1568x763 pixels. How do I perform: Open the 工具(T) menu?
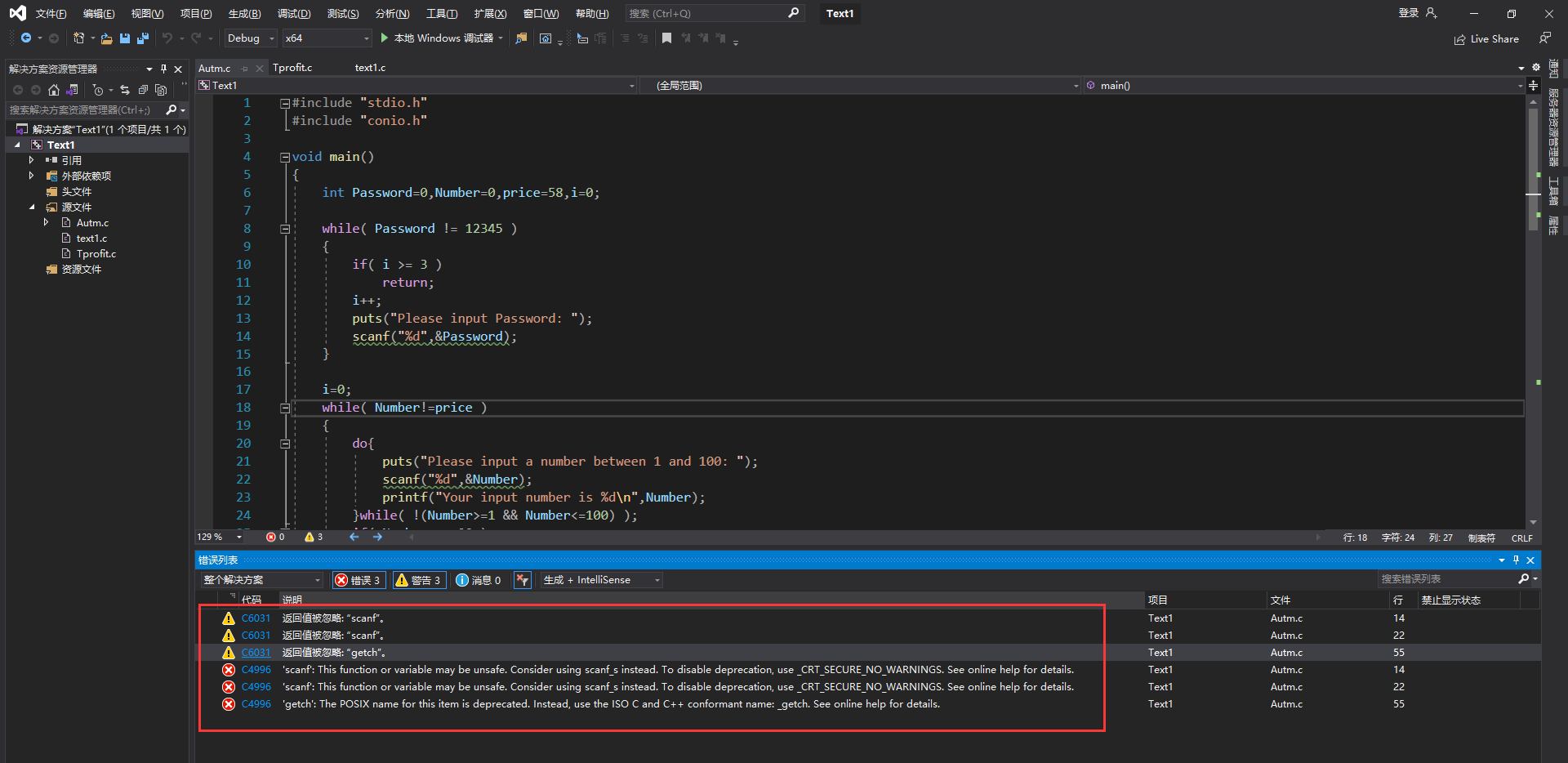tap(442, 13)
